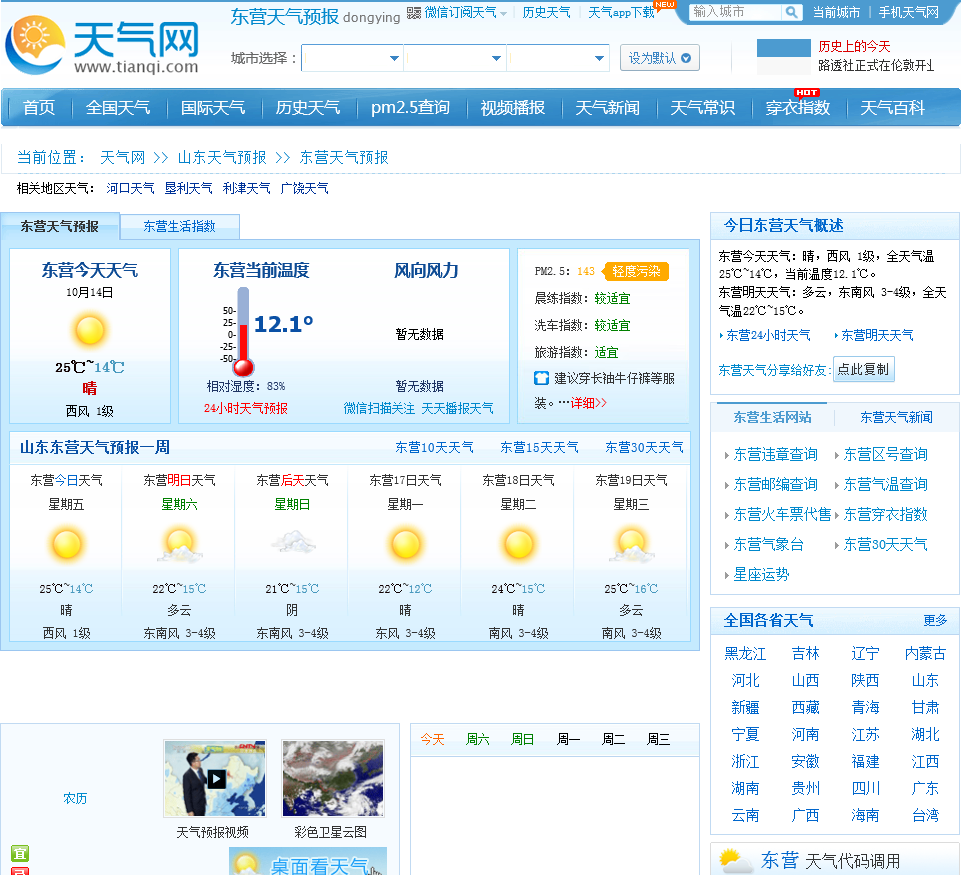Play the weather forecast video
The height and width of the screenshot is (875, 962).
[215, 779]
